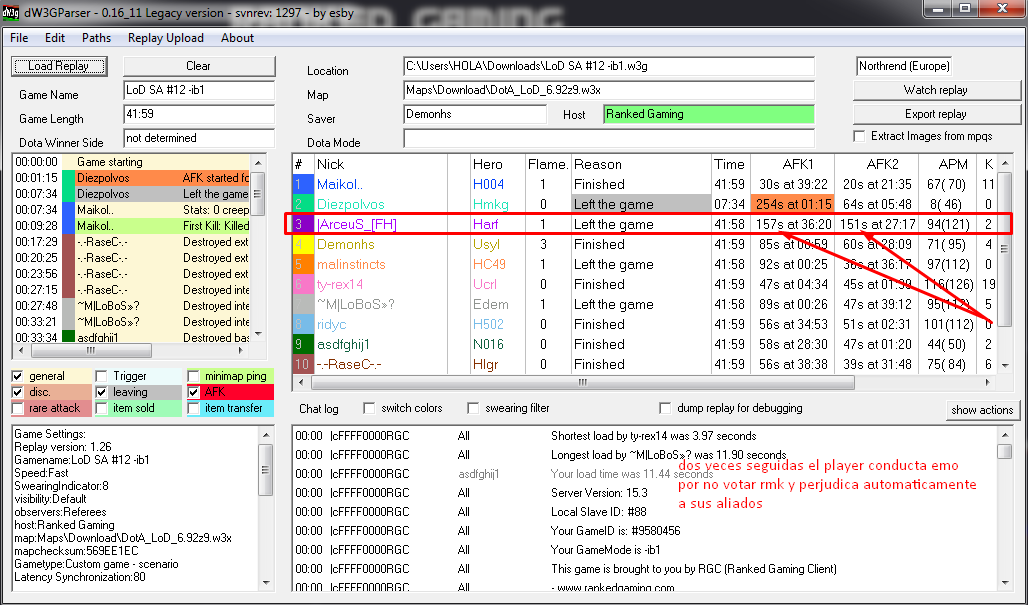Click the orange color cell of player 5
The image size is (1028, 605).
[x=303, y=264]
